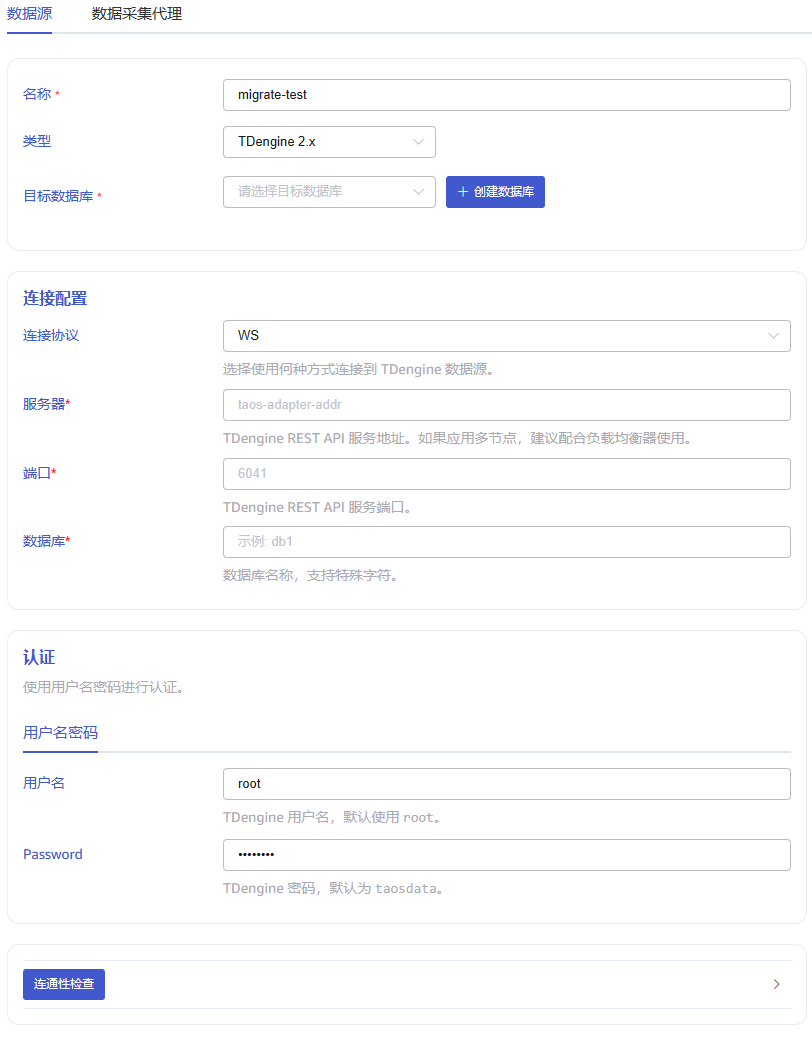Click the plus icon on 创建数据库
This screenshot has height=1044, width=812.
[x=463, y=192]
